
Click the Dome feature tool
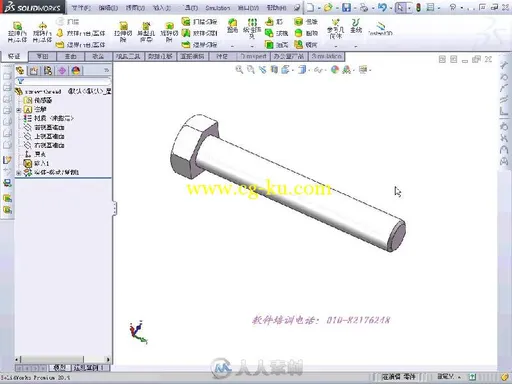[x=306, y=33]
